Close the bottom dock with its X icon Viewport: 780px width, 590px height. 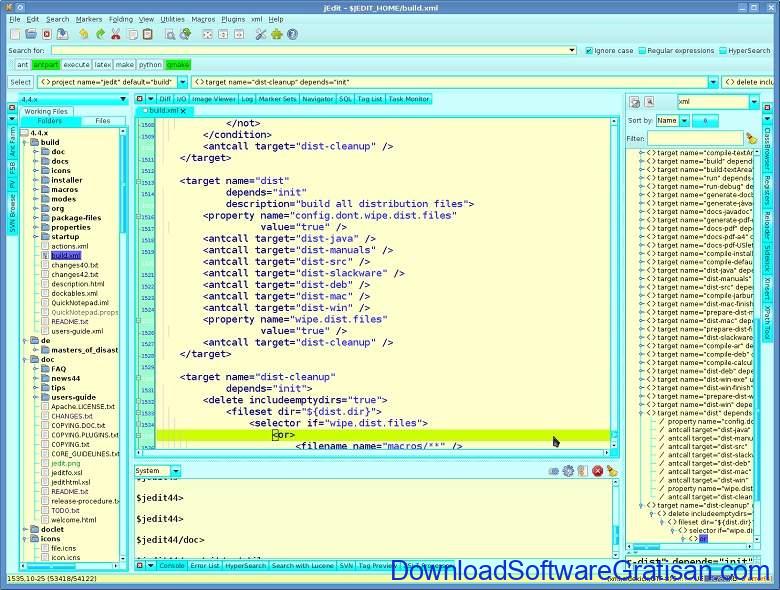(140, 566)
